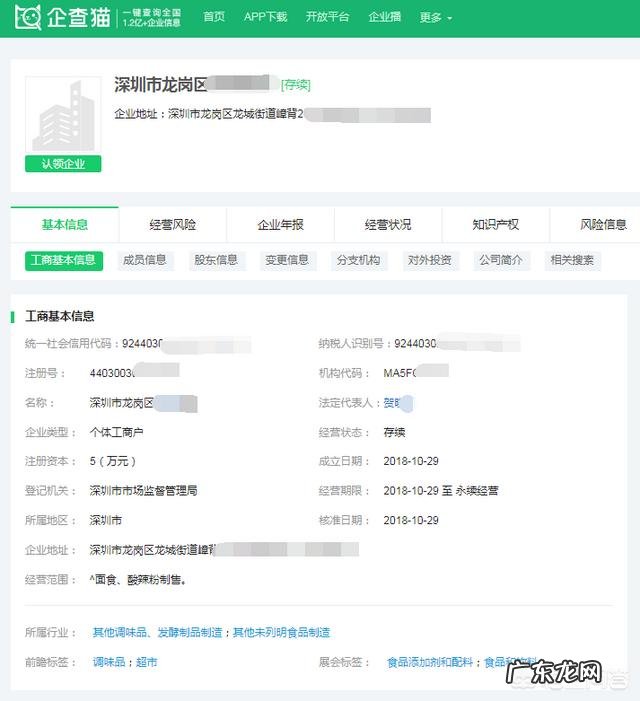Open 企业猫 in the top navigation

pyautogui.click(x=384, y=17)
